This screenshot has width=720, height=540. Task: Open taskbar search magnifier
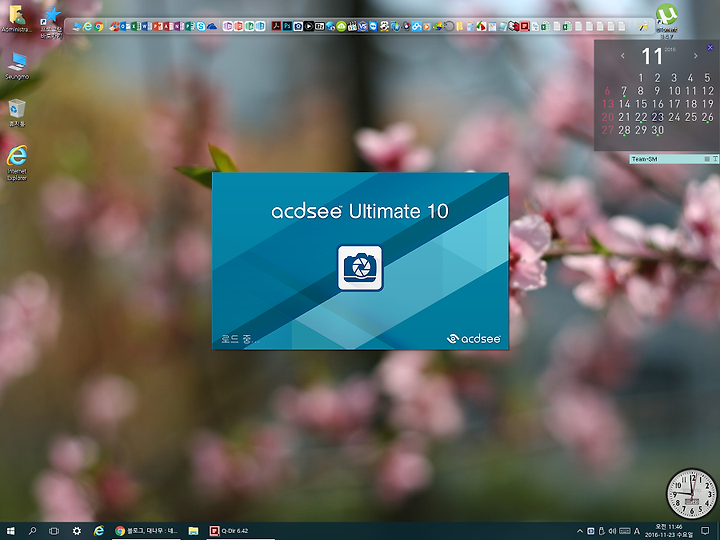coord(32,531)
